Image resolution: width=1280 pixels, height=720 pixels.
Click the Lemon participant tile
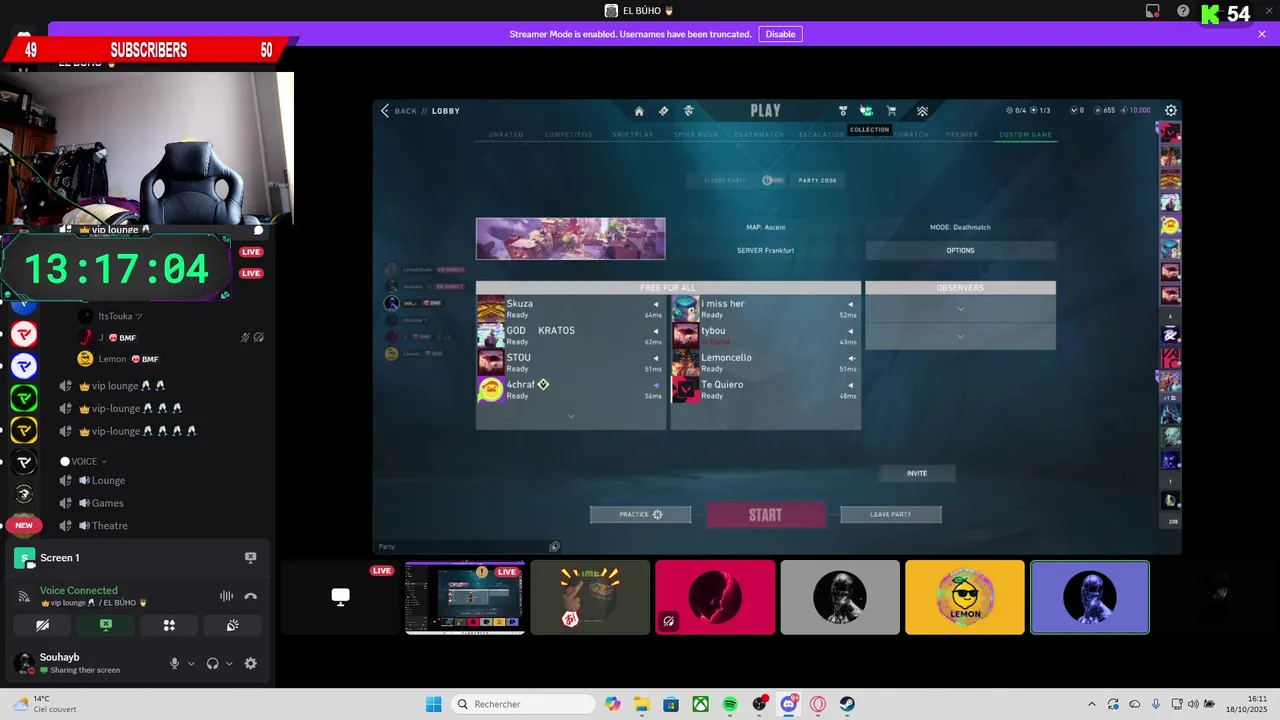point(965,597)
